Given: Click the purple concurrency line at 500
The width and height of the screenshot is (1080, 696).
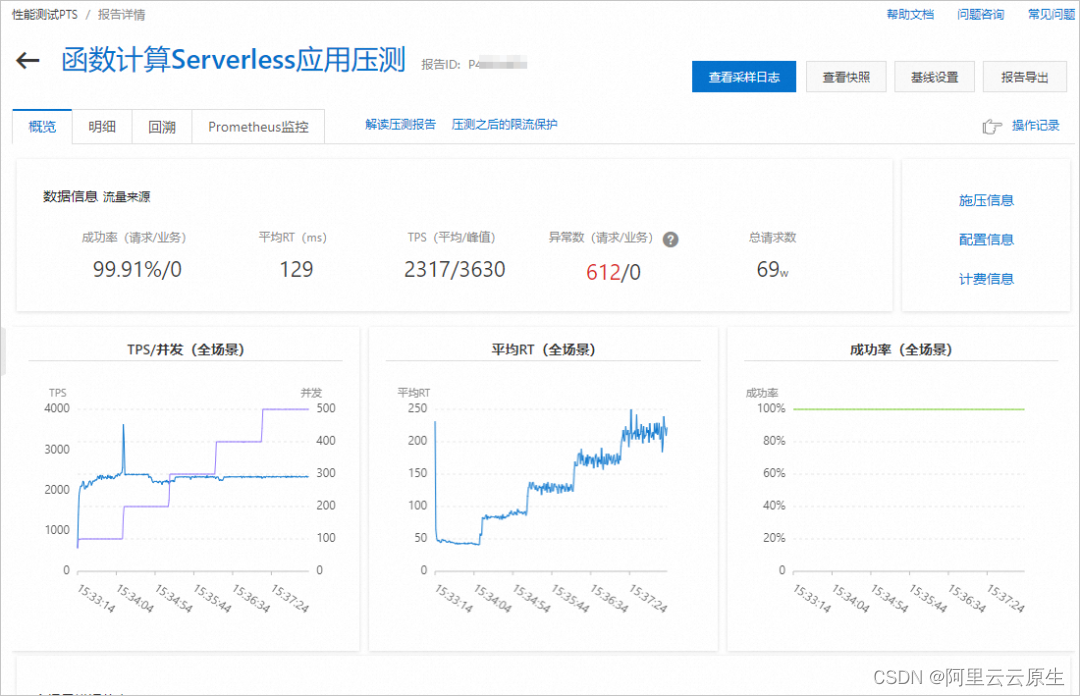Looking at the screenshot, I should (285, 409).
